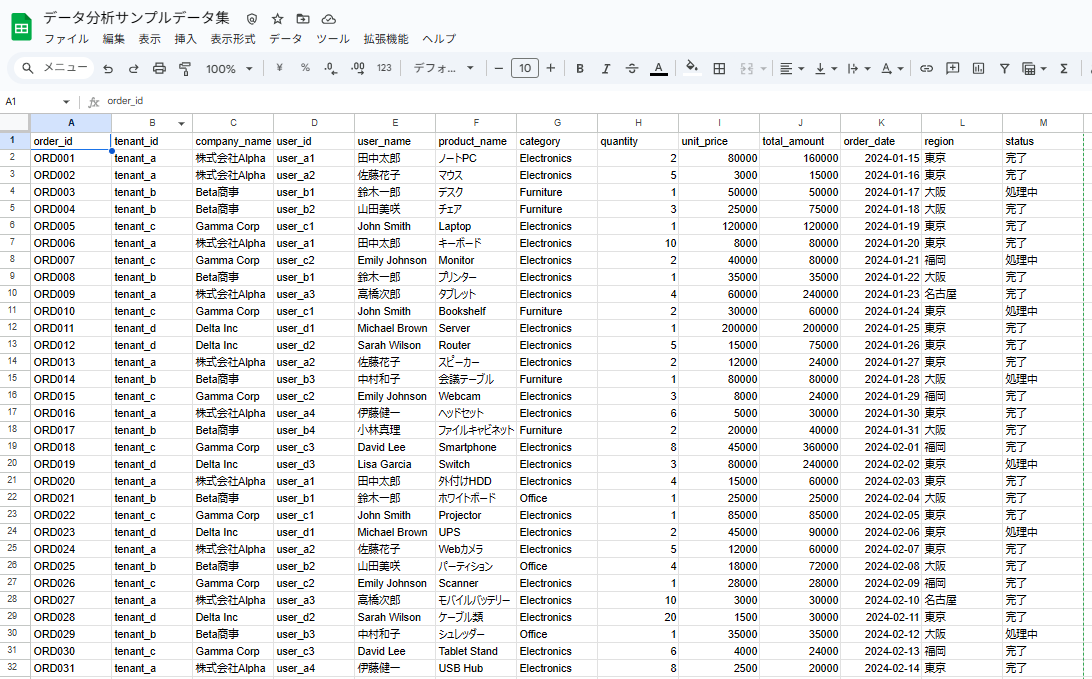Viewport: 1092px width, 679px height.
Task: Star this spreadsheet document
Action: [x=277, y=19]
